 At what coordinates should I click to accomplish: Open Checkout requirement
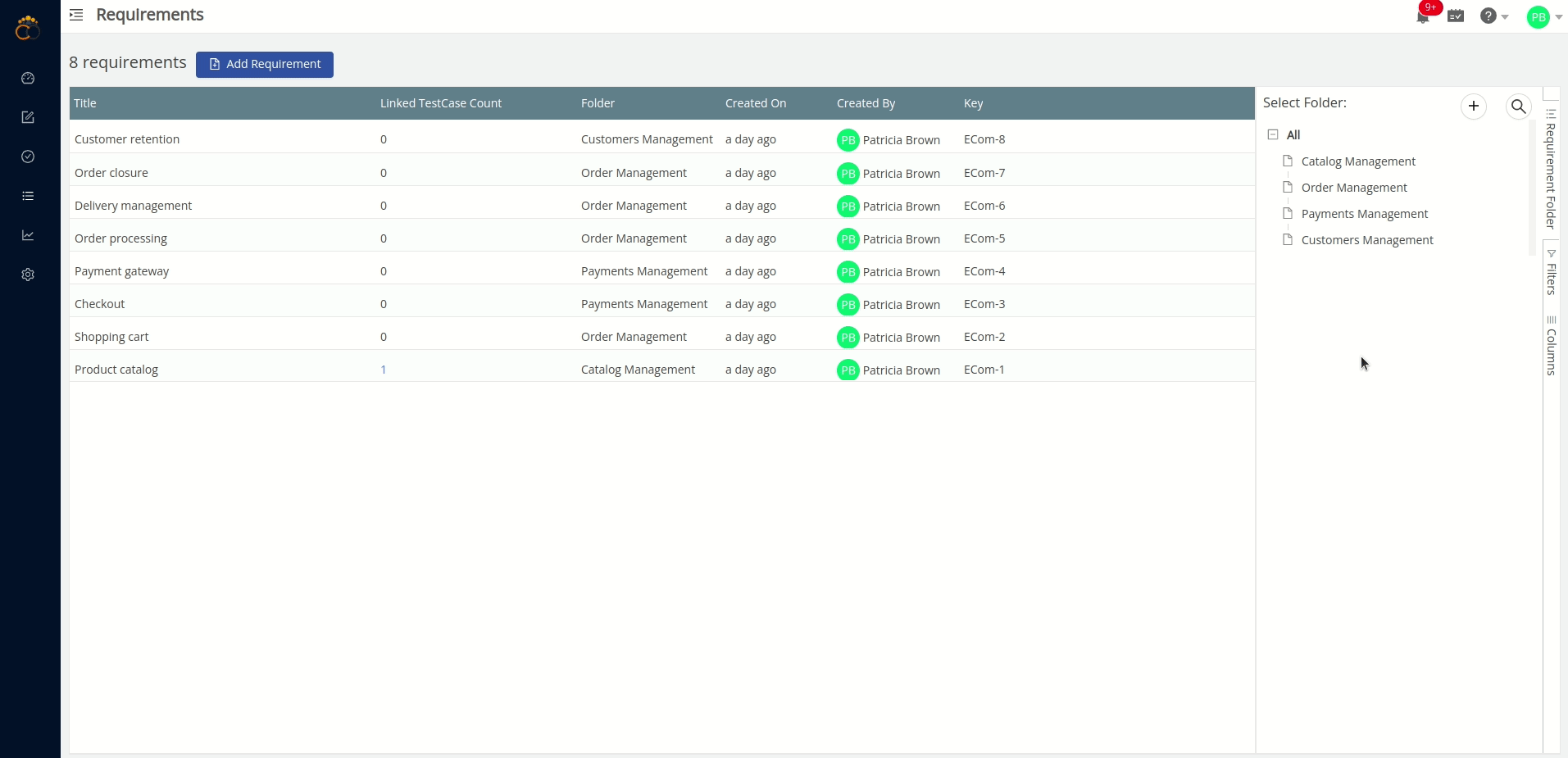pyautogui.click(x=100, y=304)
